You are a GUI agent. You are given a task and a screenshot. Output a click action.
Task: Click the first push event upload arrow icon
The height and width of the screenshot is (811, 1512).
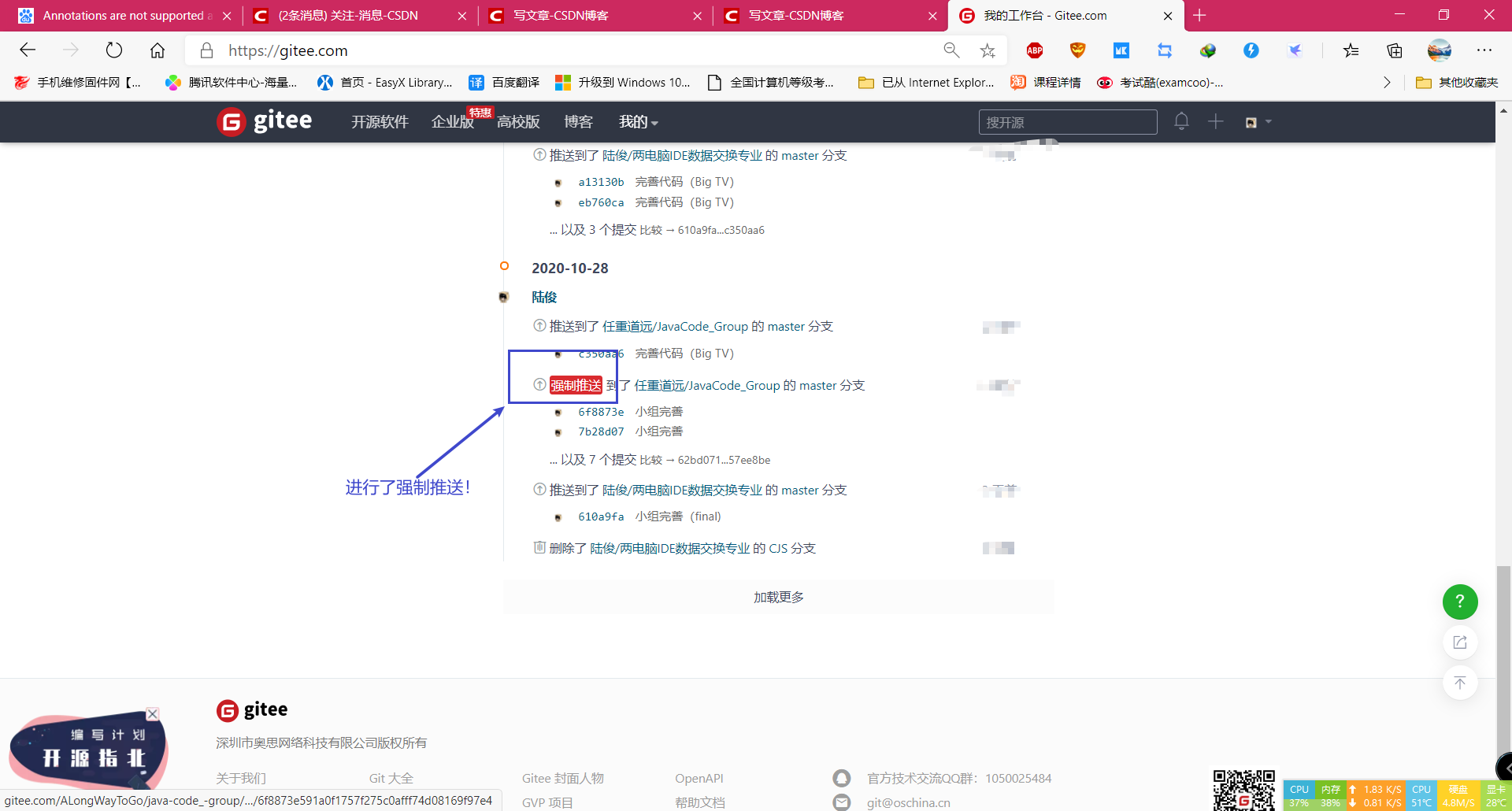coord(539,155)
